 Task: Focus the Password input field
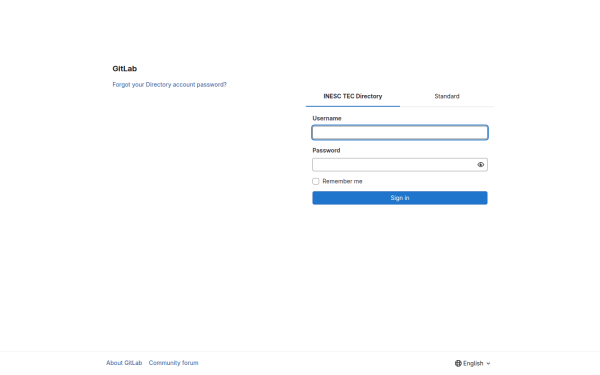point(400,165)
